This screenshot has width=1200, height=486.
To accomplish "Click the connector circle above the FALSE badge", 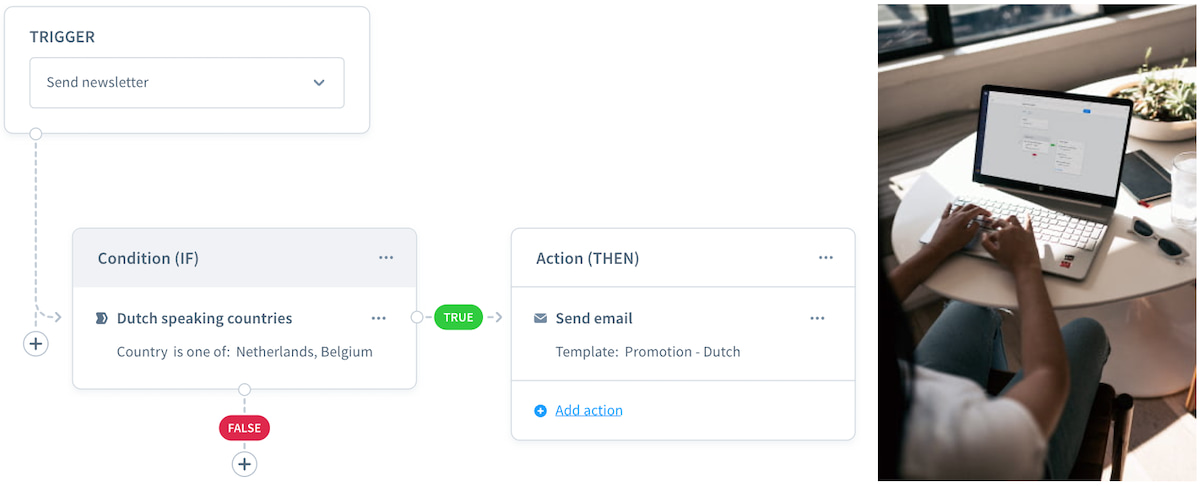I will click(x=244, y=390).
